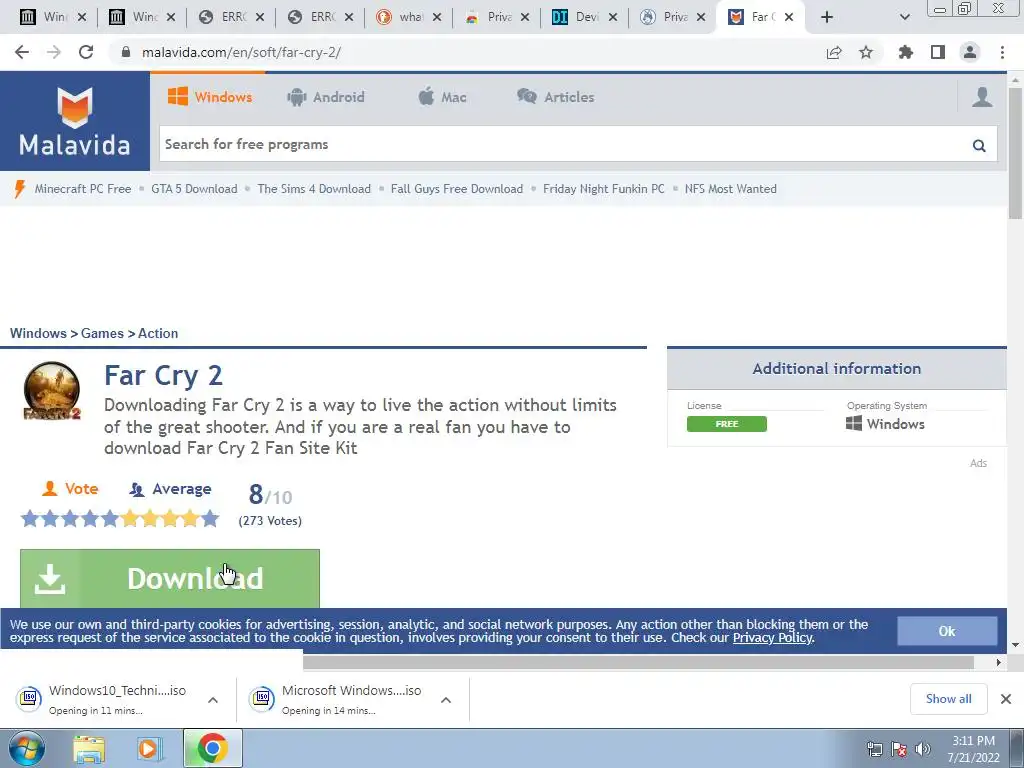1024x768 pixels.
Task: Click the Average rating icon
Action: tap(136, 489)
